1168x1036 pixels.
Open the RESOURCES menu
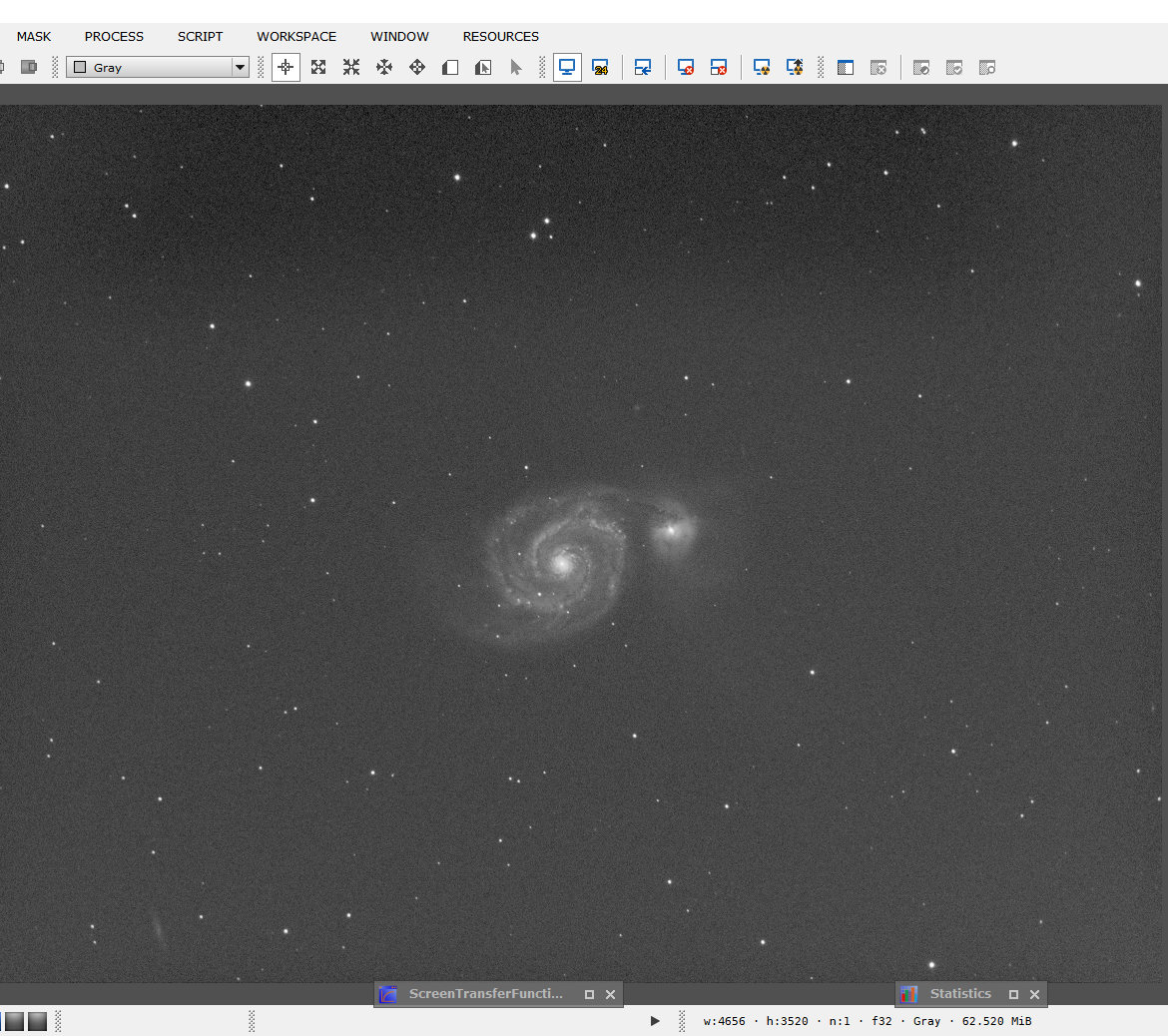[500, 37]
